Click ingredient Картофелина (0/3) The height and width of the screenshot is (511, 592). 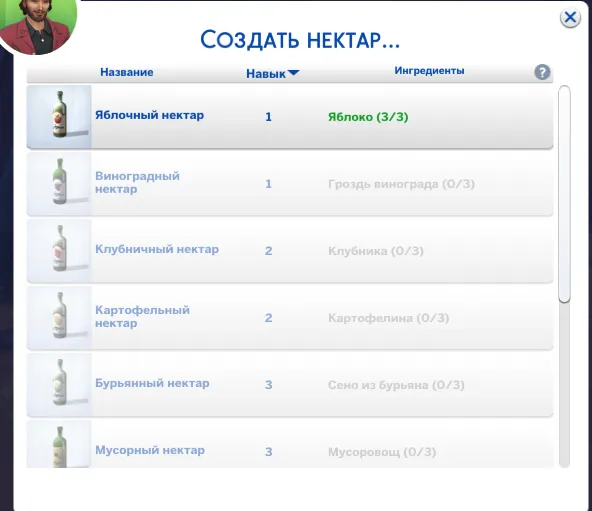click(388, 318)
